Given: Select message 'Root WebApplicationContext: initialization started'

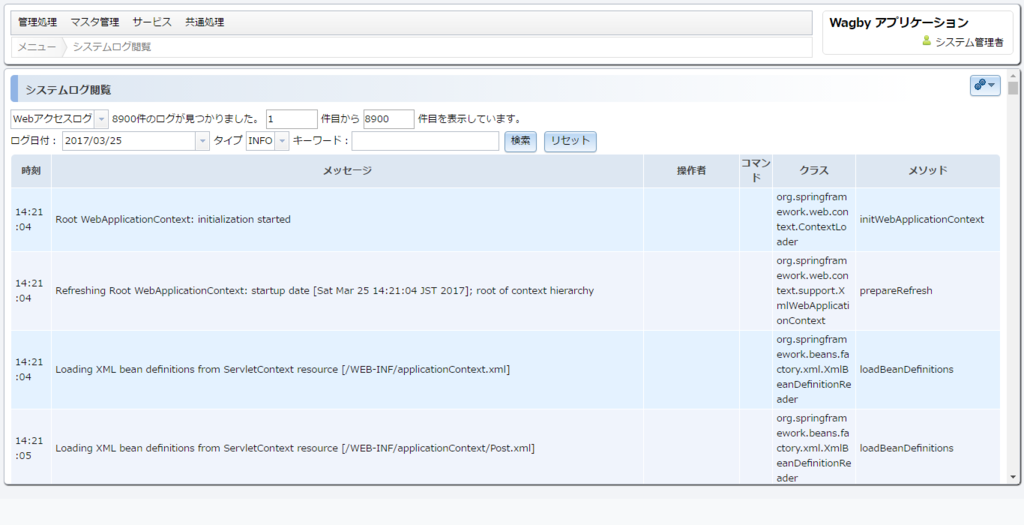Looking at the screenshot, I should 173,219.
